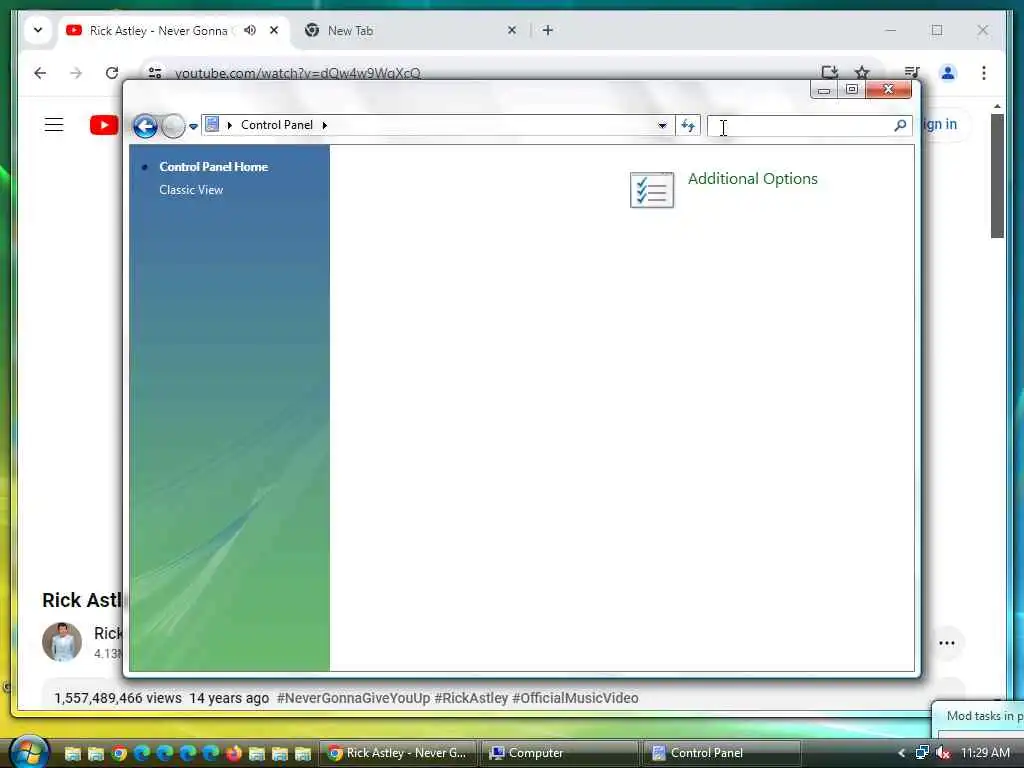The width and height of the screenshot is (1024, 768).
Task: Click the 11:29 AM clock
Action: point(985,753)
